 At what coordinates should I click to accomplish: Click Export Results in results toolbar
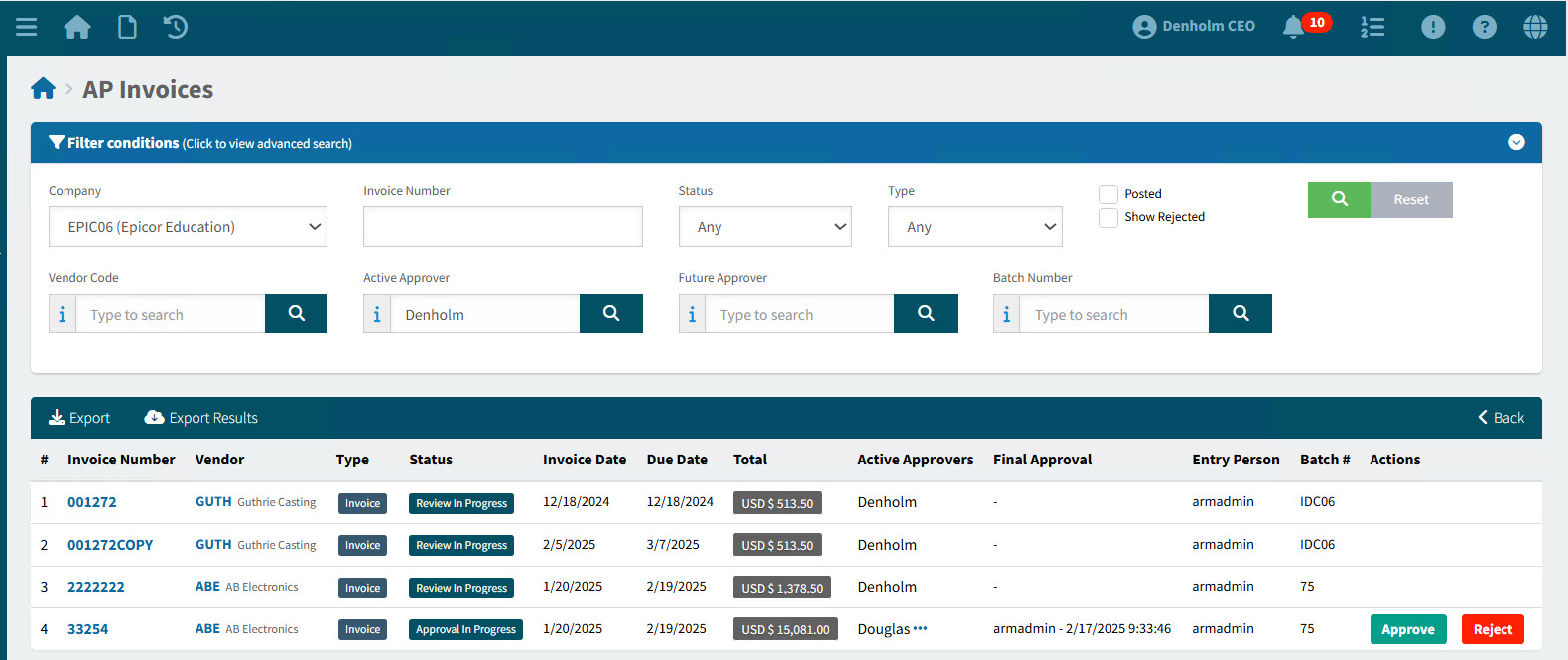(x=201, y=418)
